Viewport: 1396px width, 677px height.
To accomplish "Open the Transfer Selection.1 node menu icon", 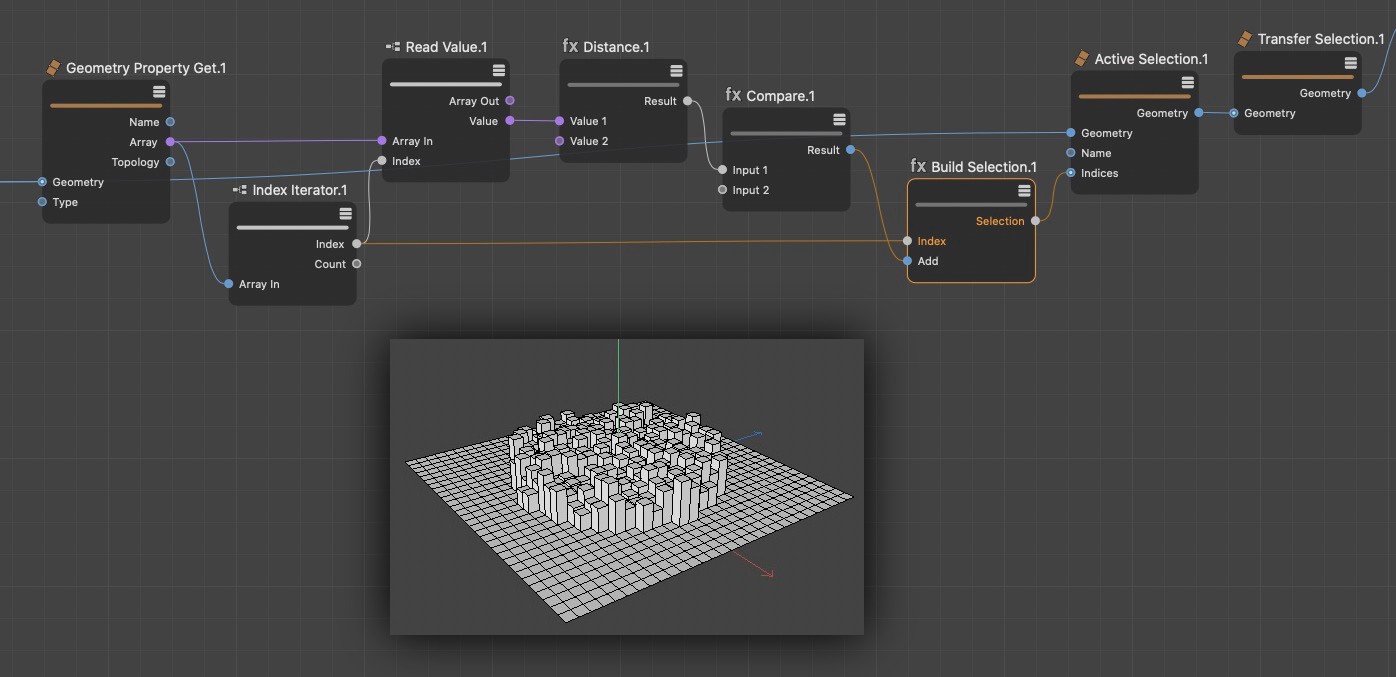I will [1351, 62].
